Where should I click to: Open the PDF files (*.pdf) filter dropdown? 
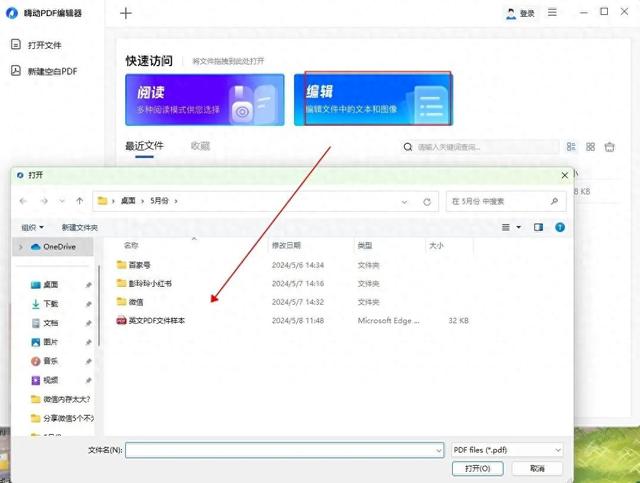click(507, 450)
